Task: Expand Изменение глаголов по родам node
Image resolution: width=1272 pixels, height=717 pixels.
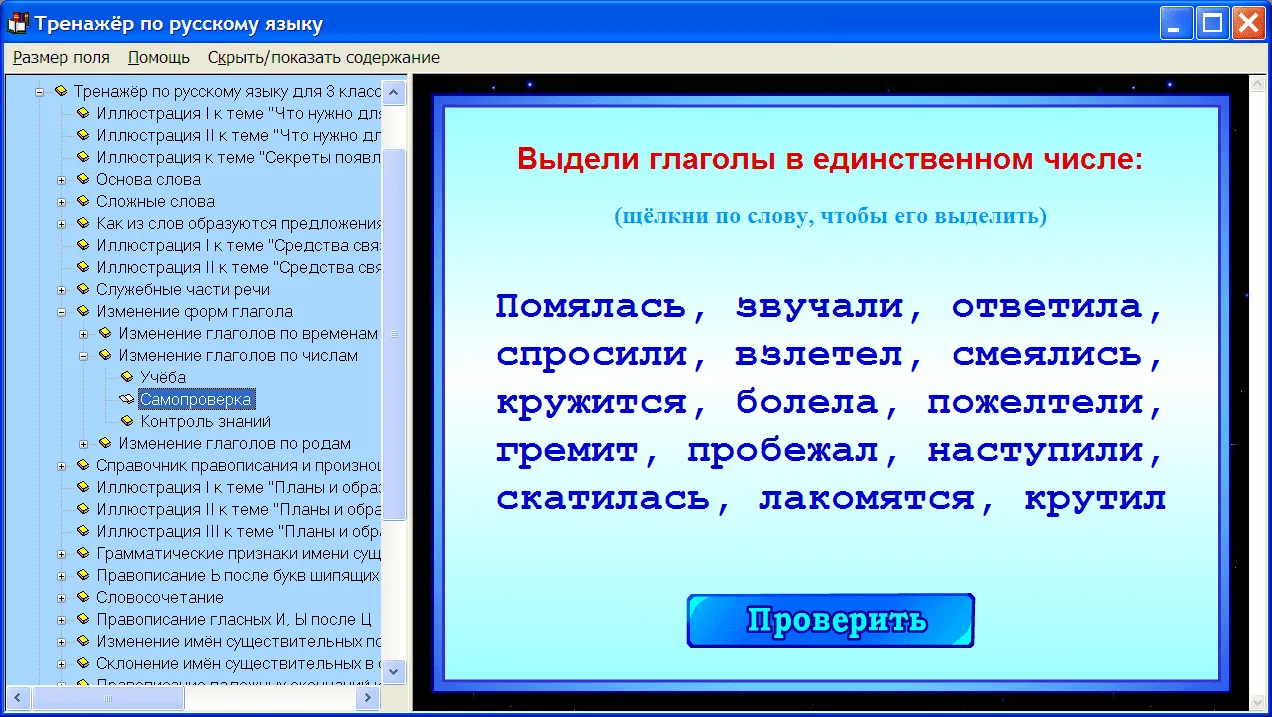Action: tap(83, 443)
